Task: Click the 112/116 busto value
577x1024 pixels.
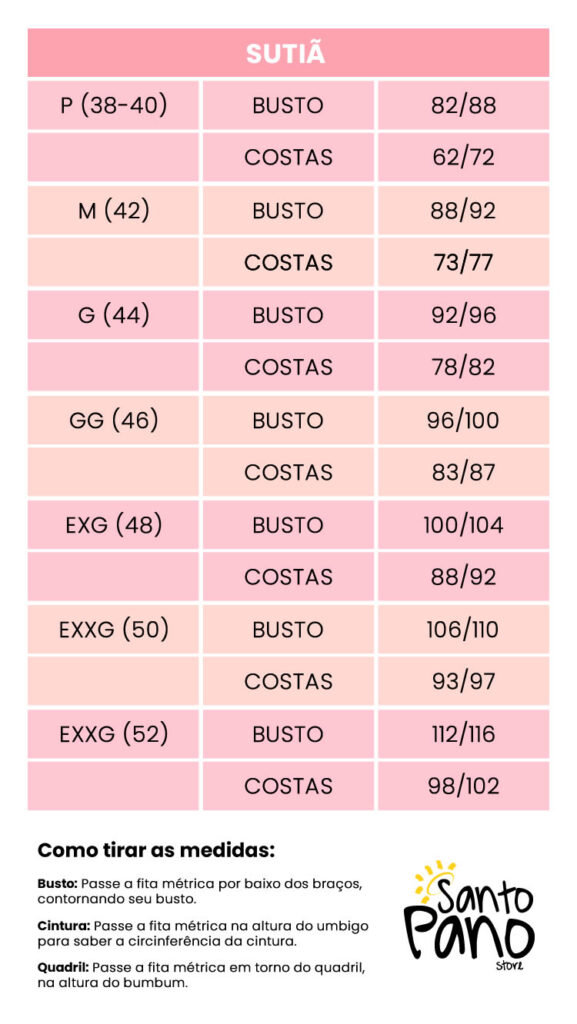Action: point(463,734)
